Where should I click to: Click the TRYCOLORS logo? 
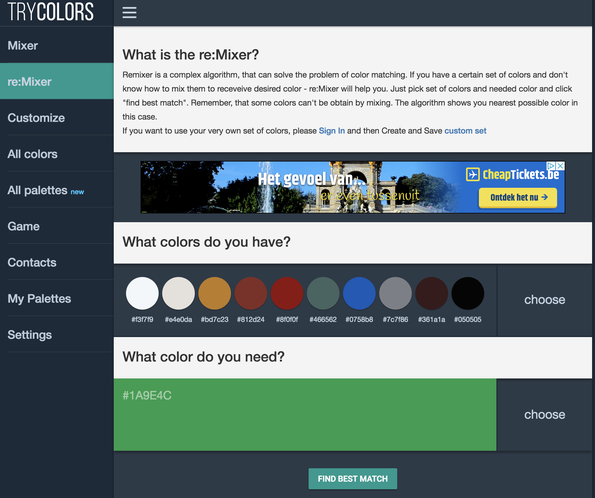coord(50,11)
